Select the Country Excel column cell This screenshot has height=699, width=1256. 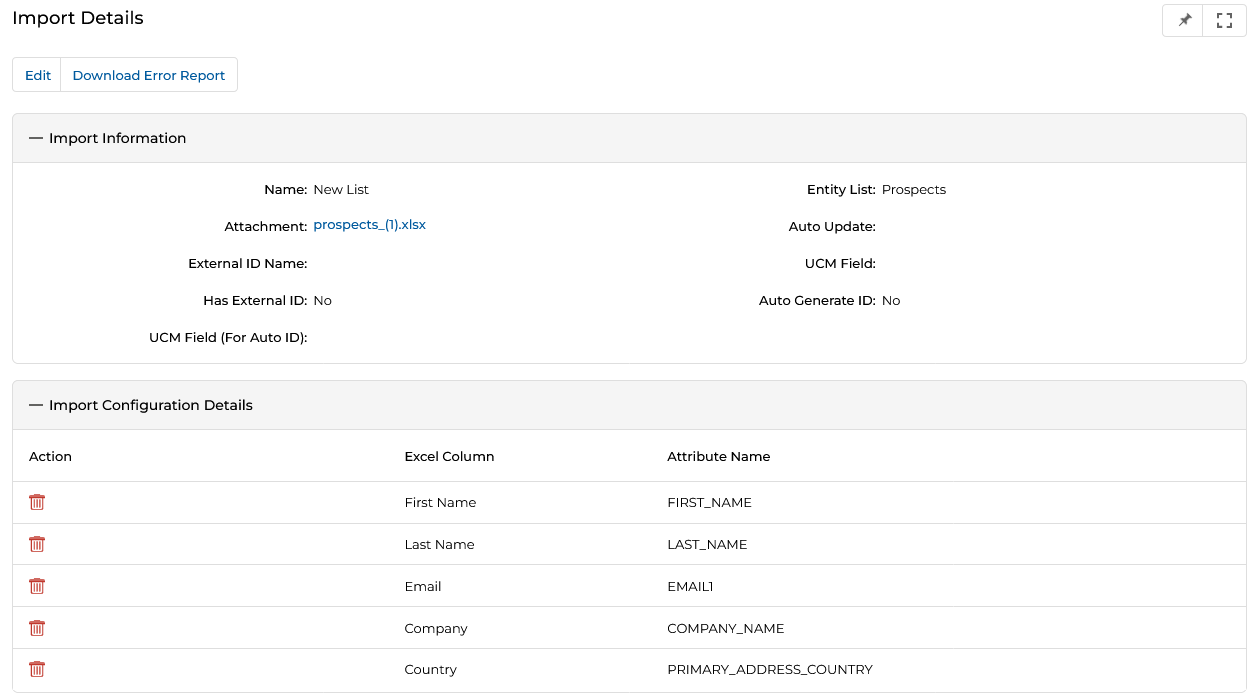(431, 669)
